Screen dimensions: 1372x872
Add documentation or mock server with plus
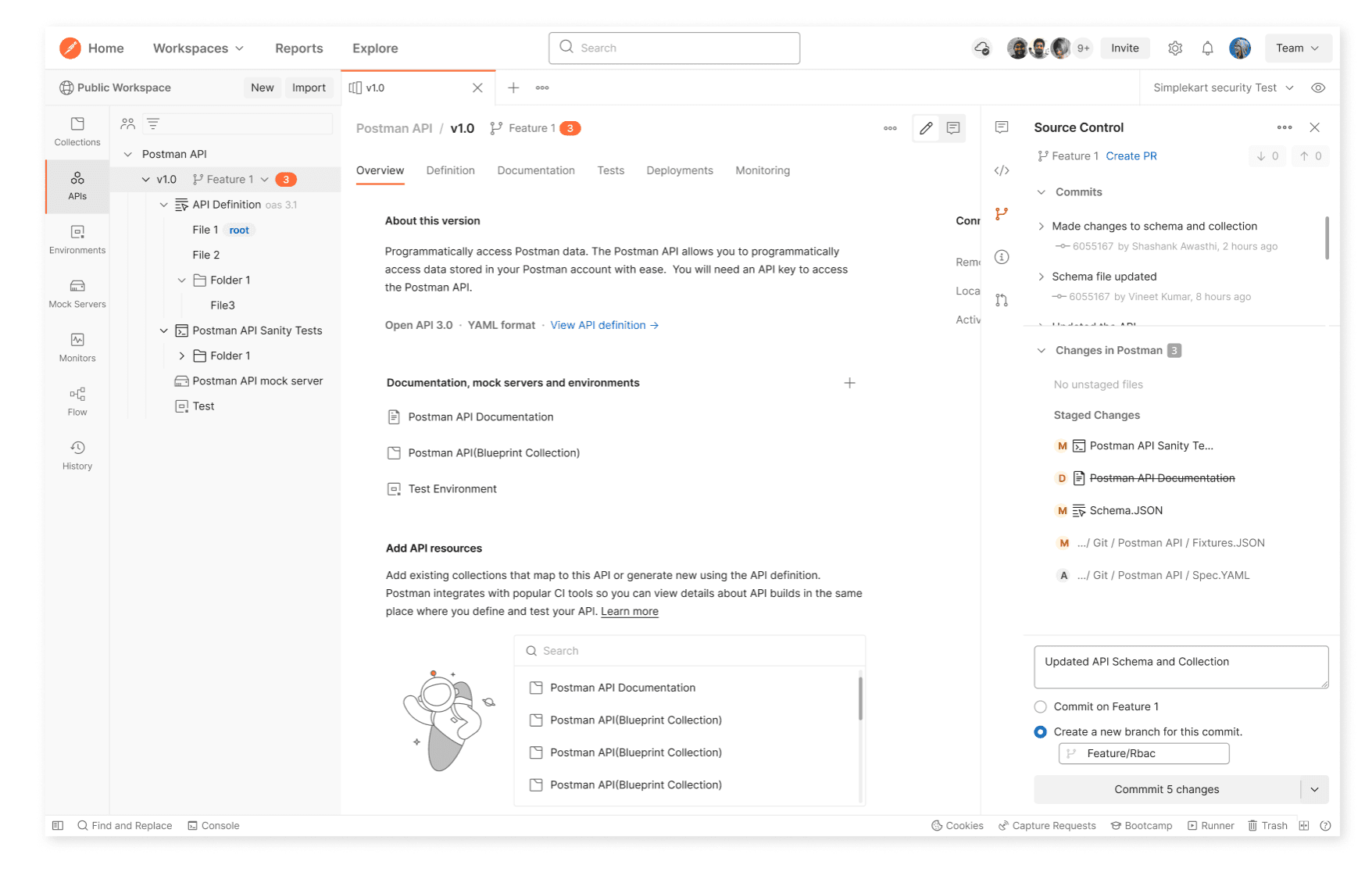coord(849,383)
